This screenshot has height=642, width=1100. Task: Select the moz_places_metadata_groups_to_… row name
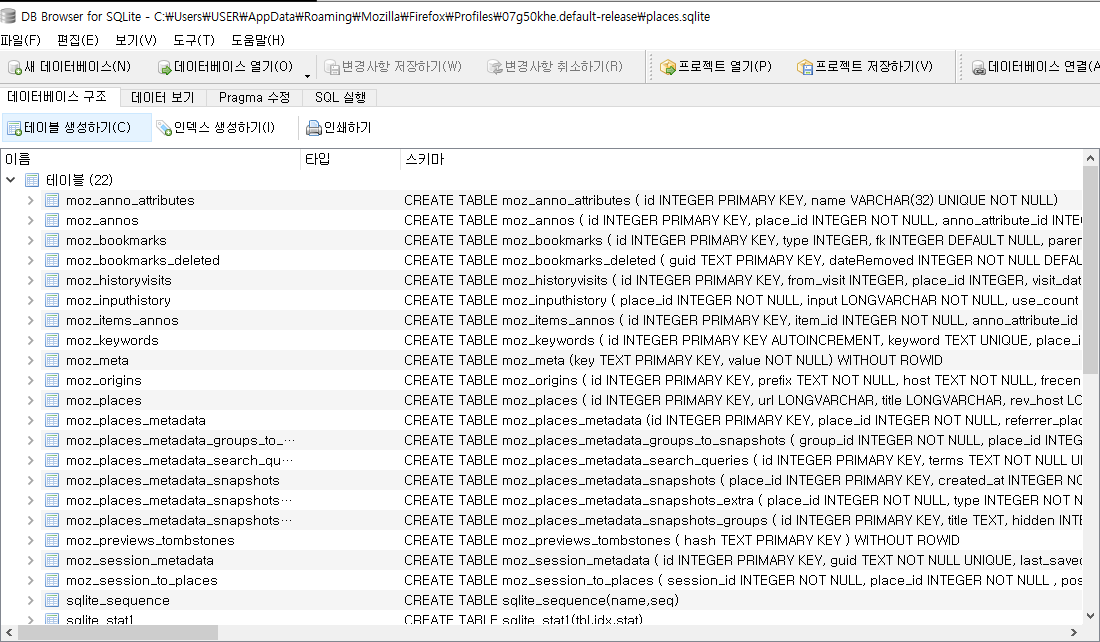180,441
